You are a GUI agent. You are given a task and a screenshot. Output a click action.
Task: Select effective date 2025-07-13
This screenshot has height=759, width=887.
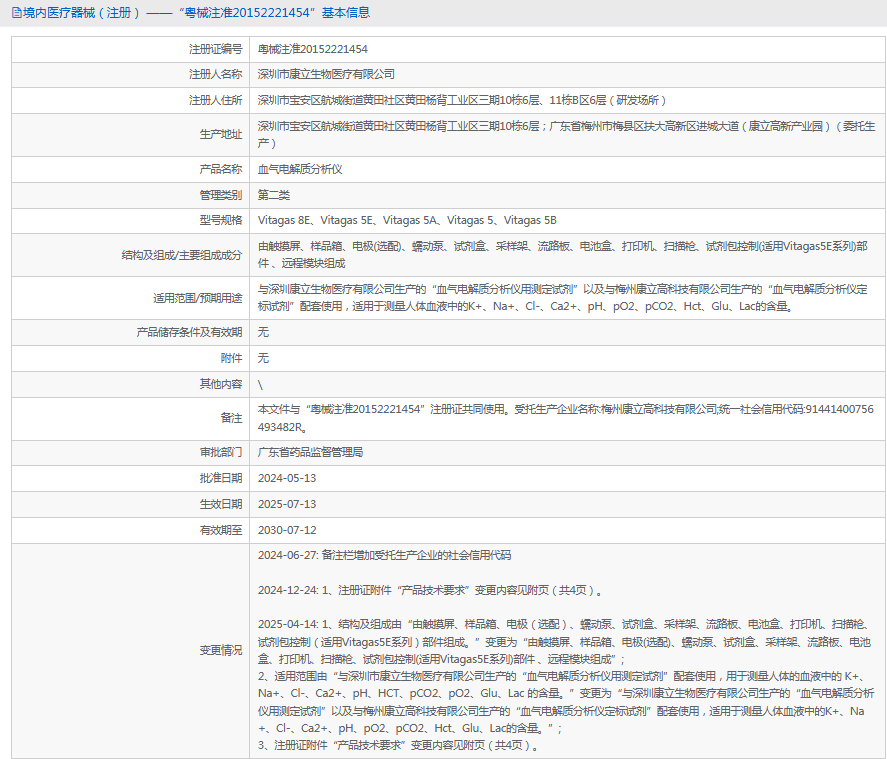287,504
